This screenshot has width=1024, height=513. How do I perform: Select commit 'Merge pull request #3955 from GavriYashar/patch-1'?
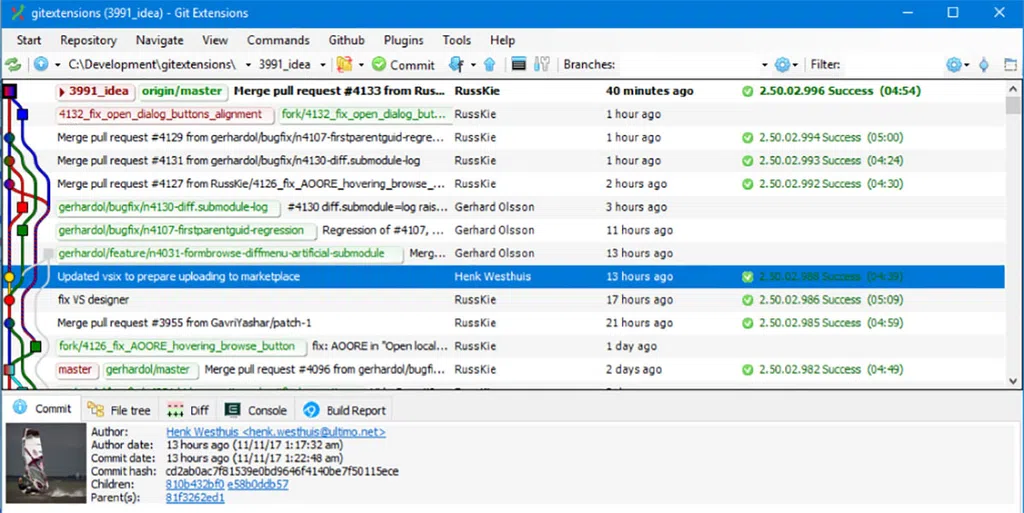point(184,323)
